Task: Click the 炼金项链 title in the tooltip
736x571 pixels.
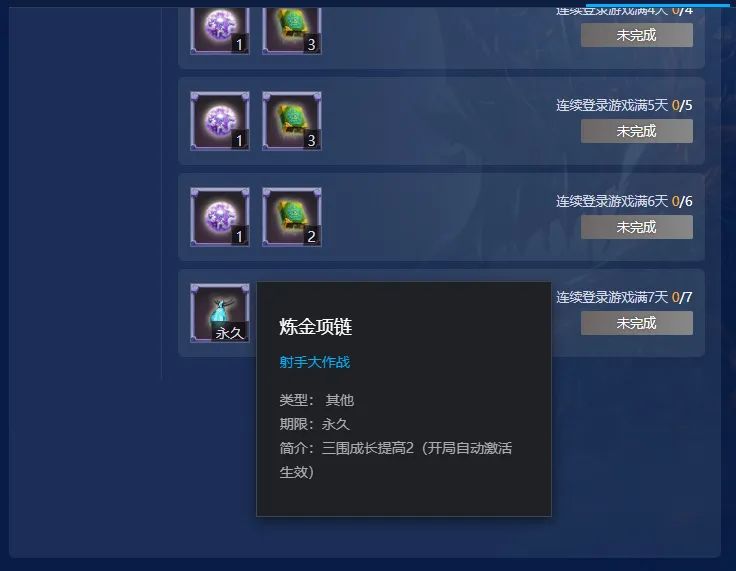Action: pos(315,327)
